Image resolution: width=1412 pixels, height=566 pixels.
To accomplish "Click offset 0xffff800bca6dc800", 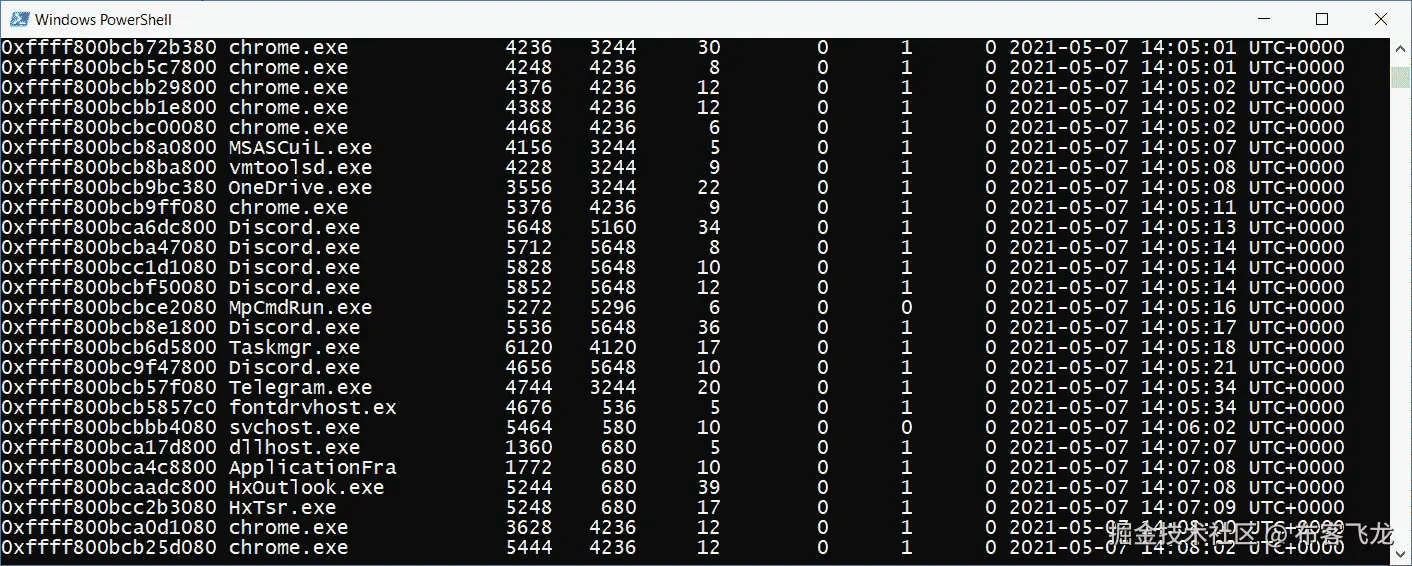I will pyautogui.click(x=108, y=227).
